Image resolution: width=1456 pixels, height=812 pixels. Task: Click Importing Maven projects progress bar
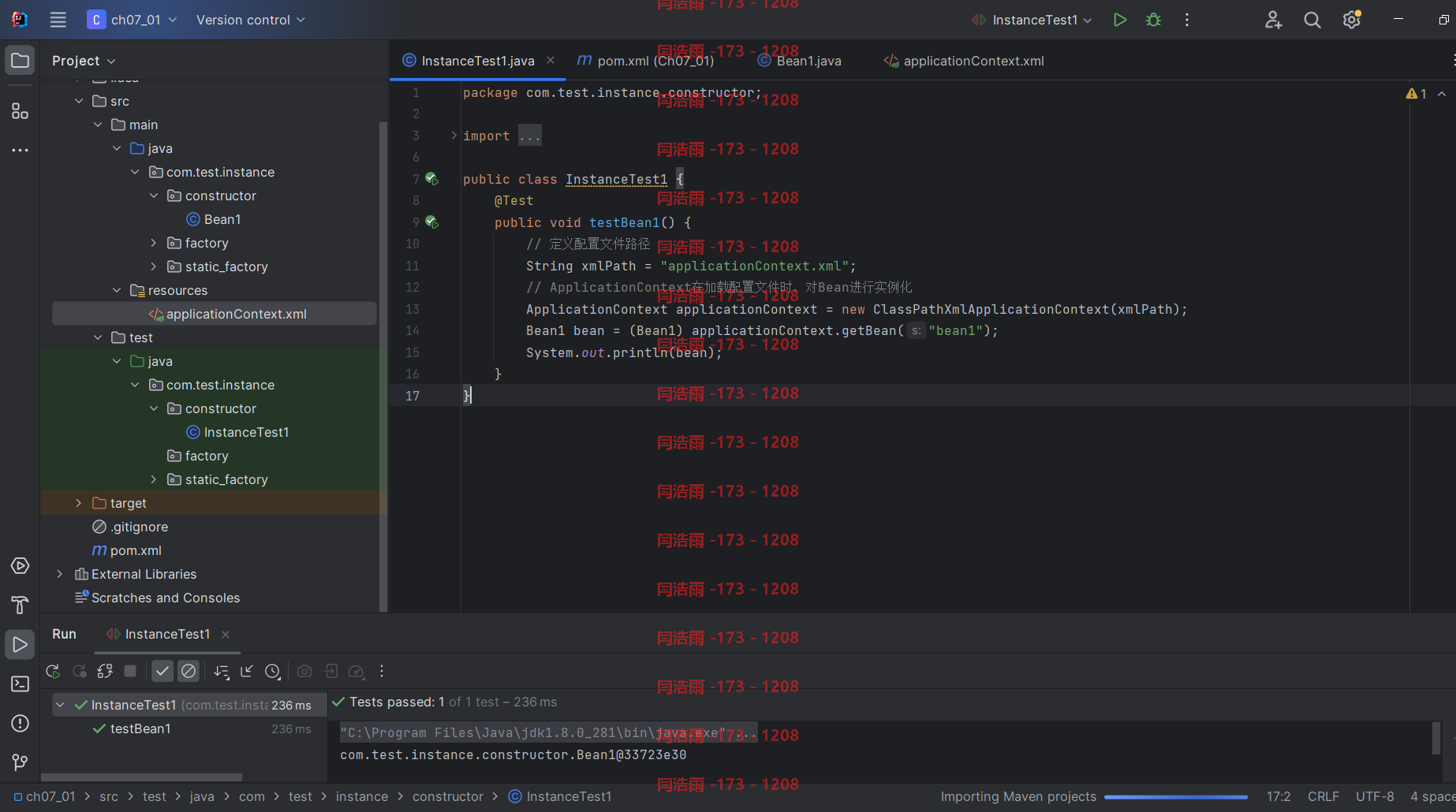pos(1175,797)
